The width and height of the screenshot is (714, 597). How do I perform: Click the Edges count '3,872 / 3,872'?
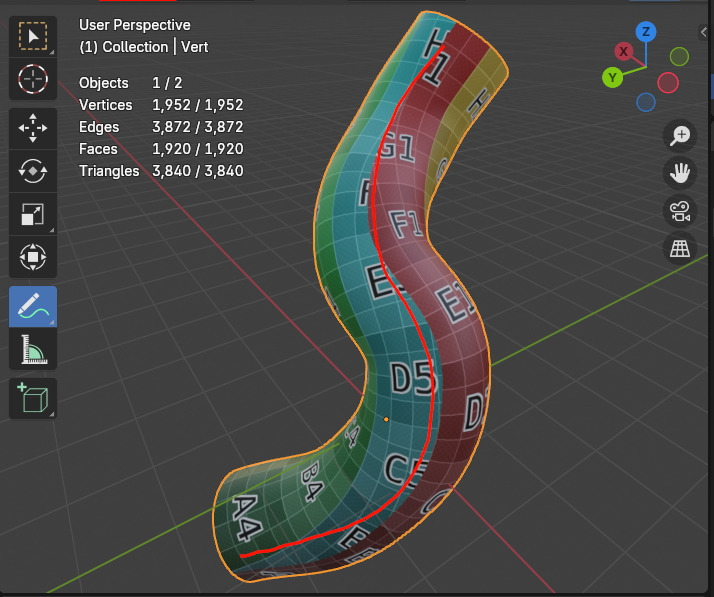pos(198,127)
